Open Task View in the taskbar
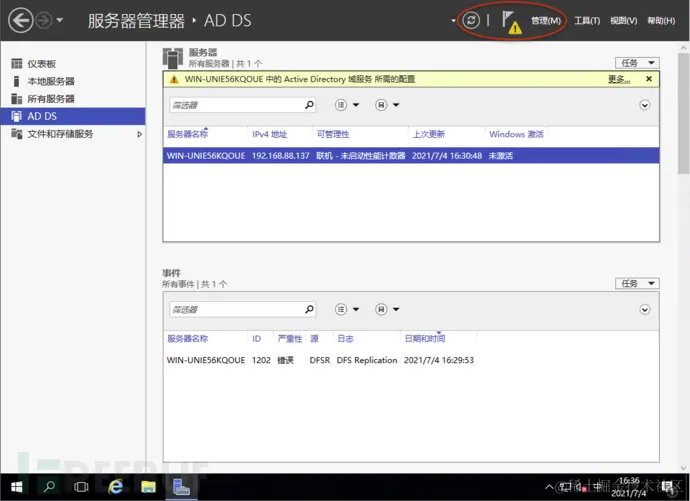Screen dimensions: 690x501 click(x=81, y=487)
